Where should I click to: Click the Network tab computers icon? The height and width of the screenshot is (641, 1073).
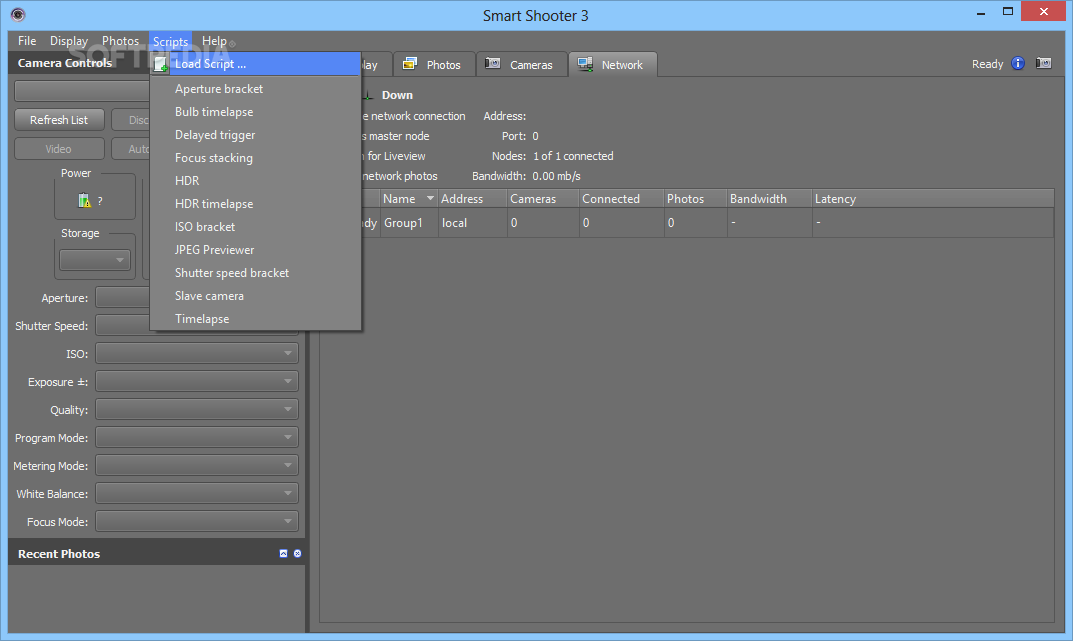[585, 64]
